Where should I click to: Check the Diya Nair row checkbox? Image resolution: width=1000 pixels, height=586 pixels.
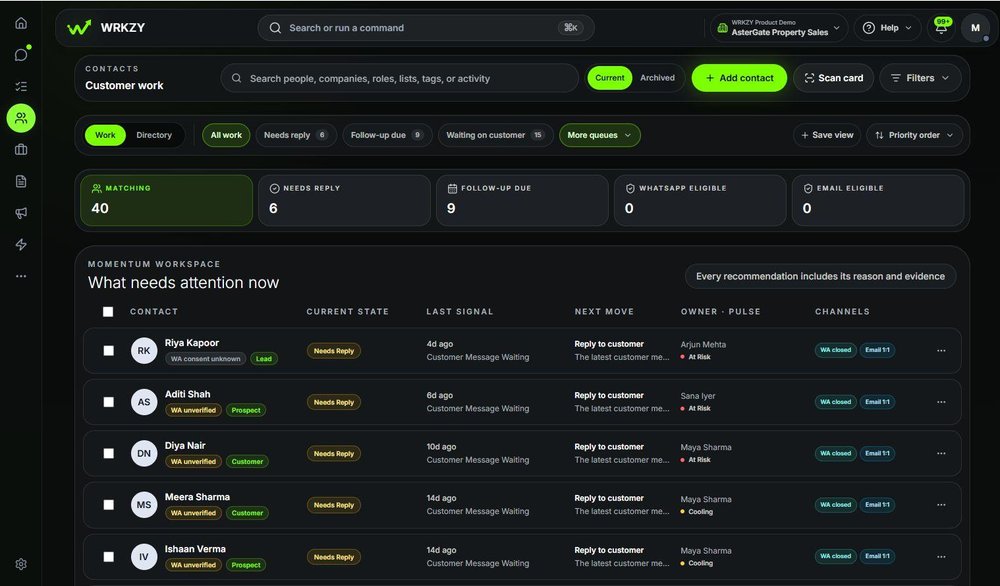[108, 453]
